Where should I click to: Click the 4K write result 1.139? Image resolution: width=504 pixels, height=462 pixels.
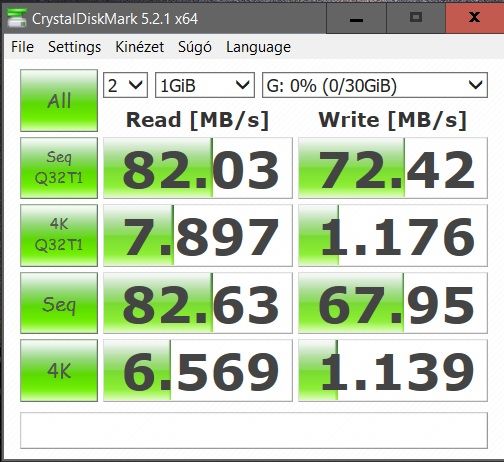(393, 370)
